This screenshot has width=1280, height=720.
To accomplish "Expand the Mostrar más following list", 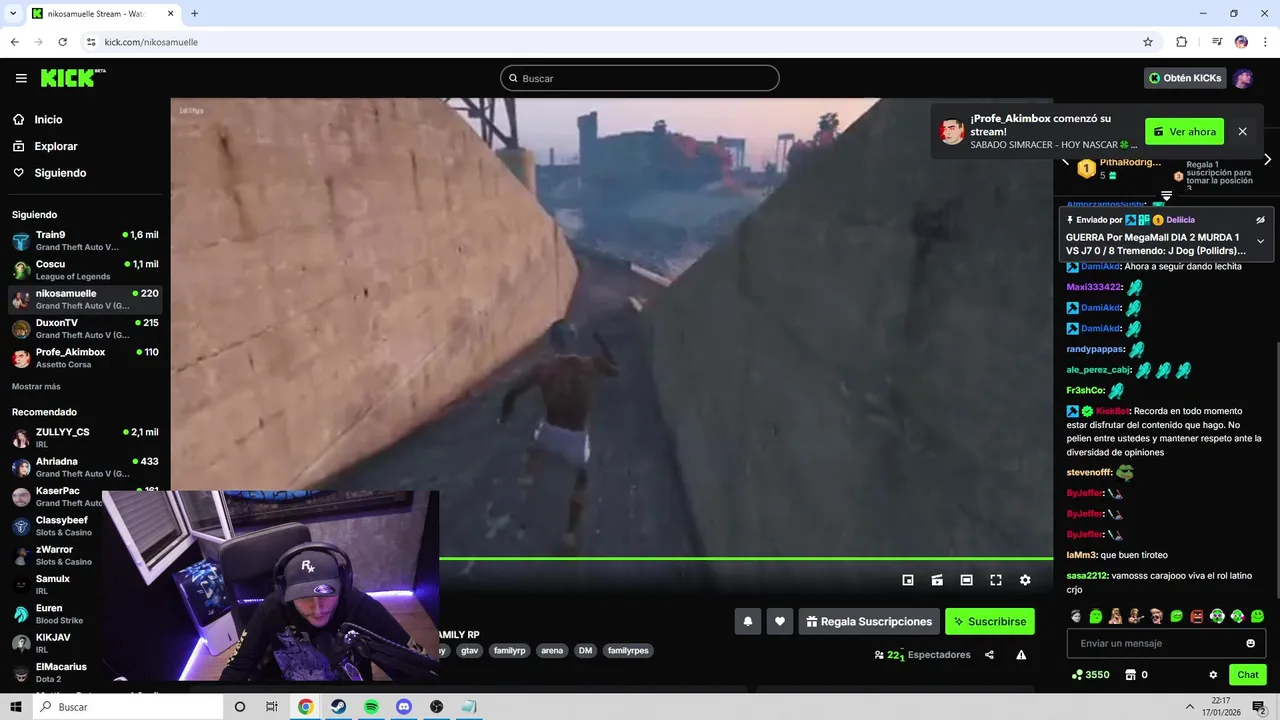I will (x=36, y=386).
